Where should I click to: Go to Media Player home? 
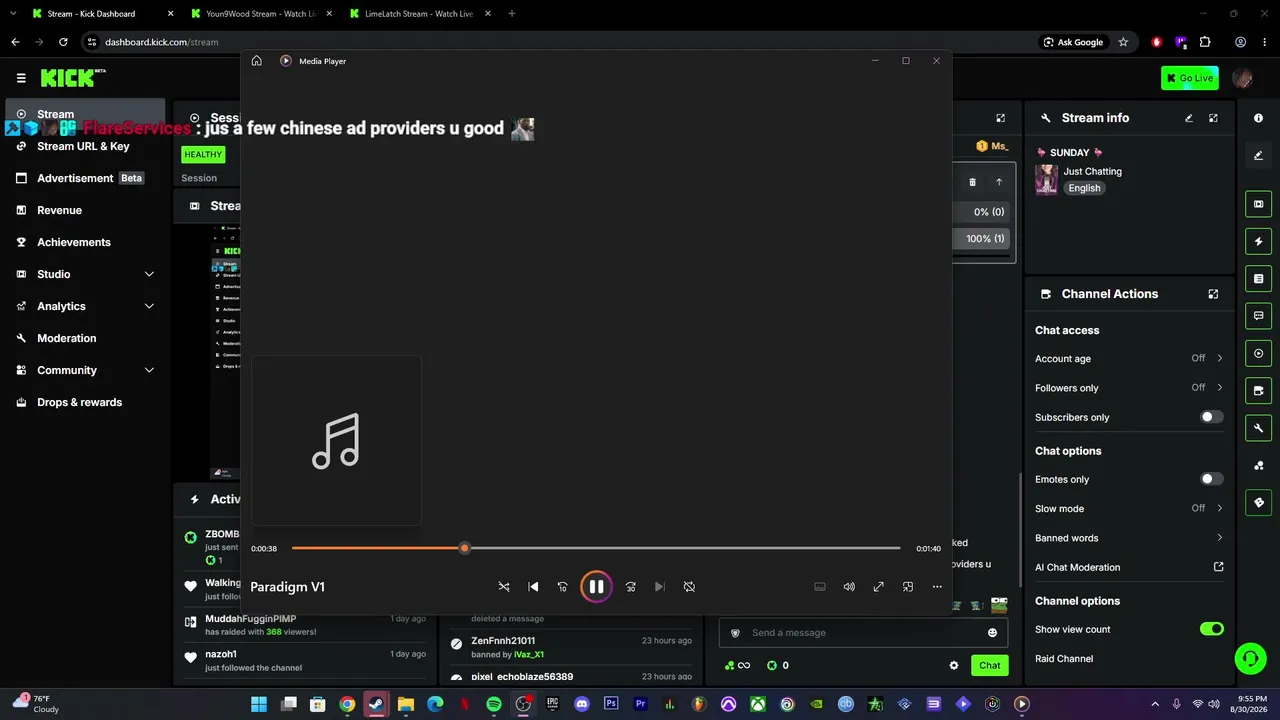click(x=257, y=61)
